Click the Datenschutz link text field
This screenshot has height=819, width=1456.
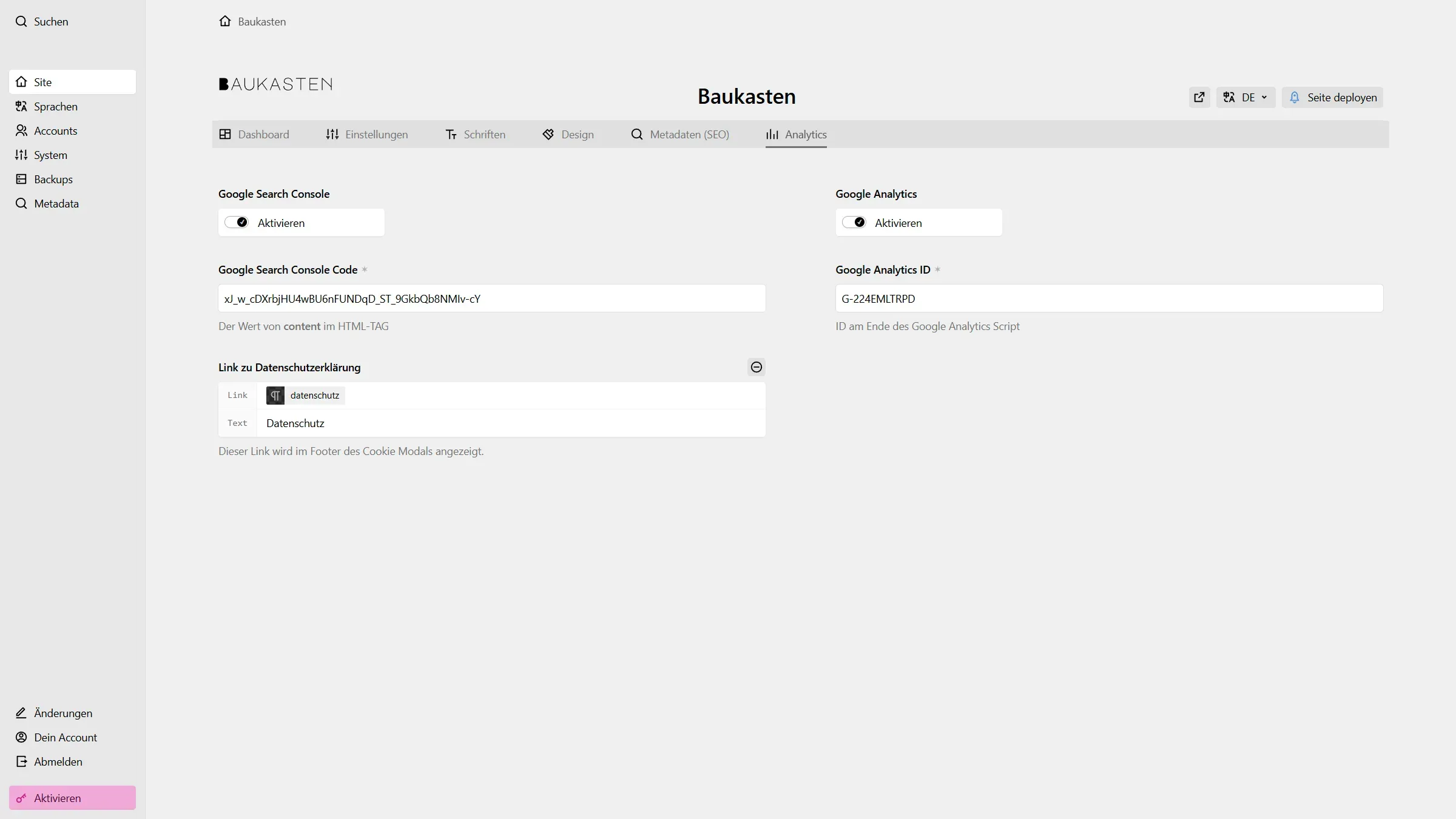click(x=510, y=423)
